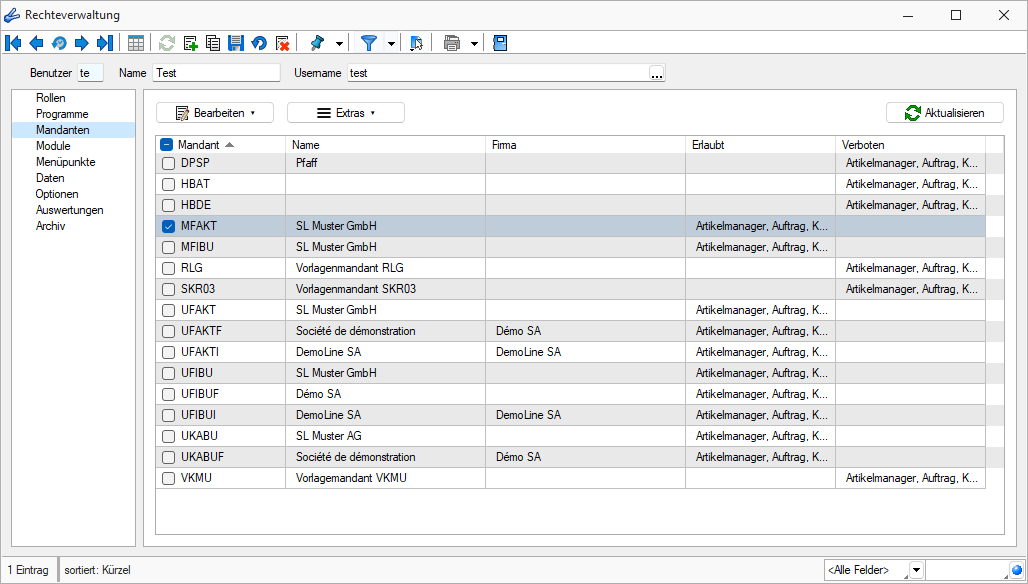Open the table view icon
Screen dimensions: 1028x584
136,43
